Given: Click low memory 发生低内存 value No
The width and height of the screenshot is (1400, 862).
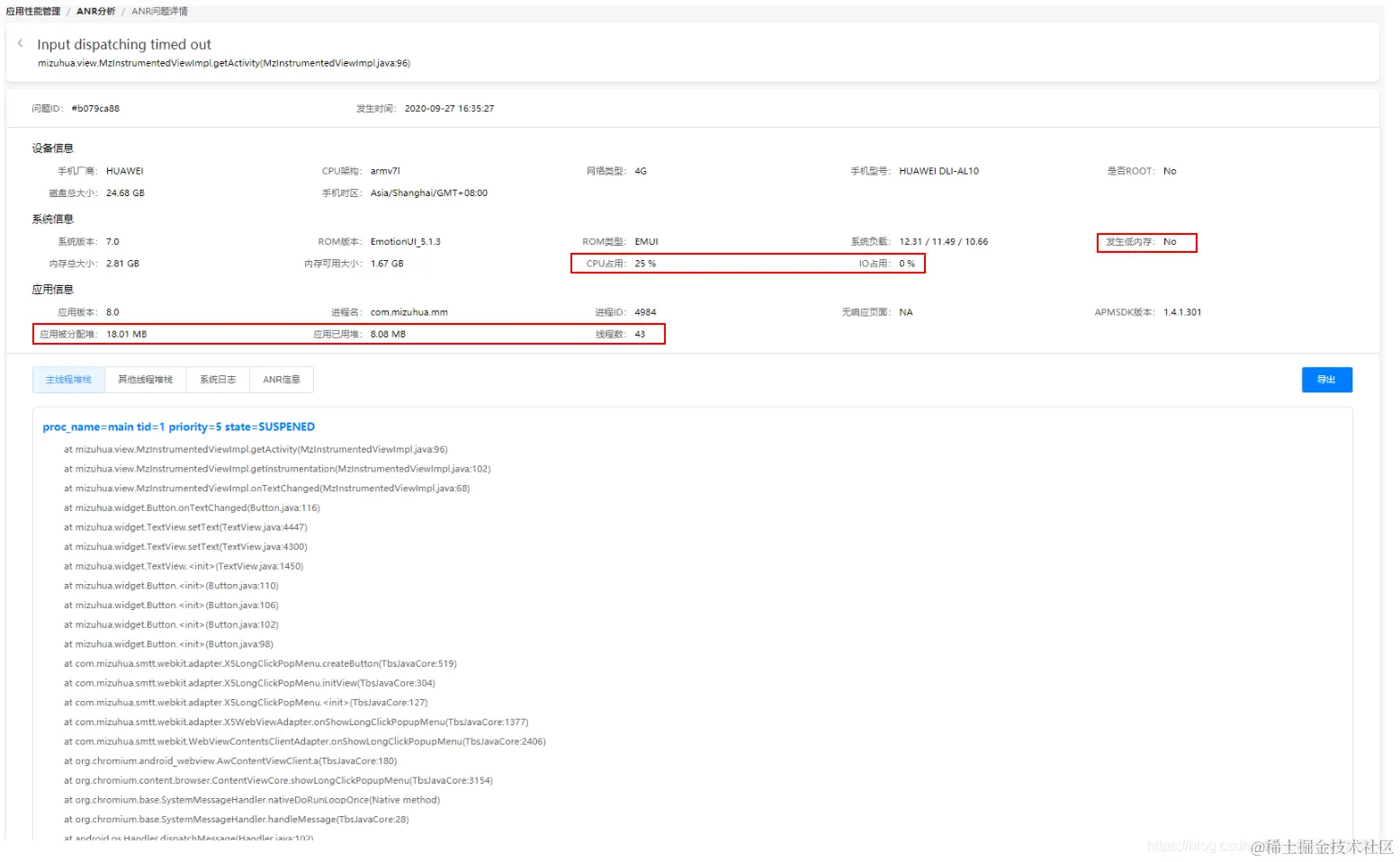Looking at the screenshot, I should coord(1170,242).
